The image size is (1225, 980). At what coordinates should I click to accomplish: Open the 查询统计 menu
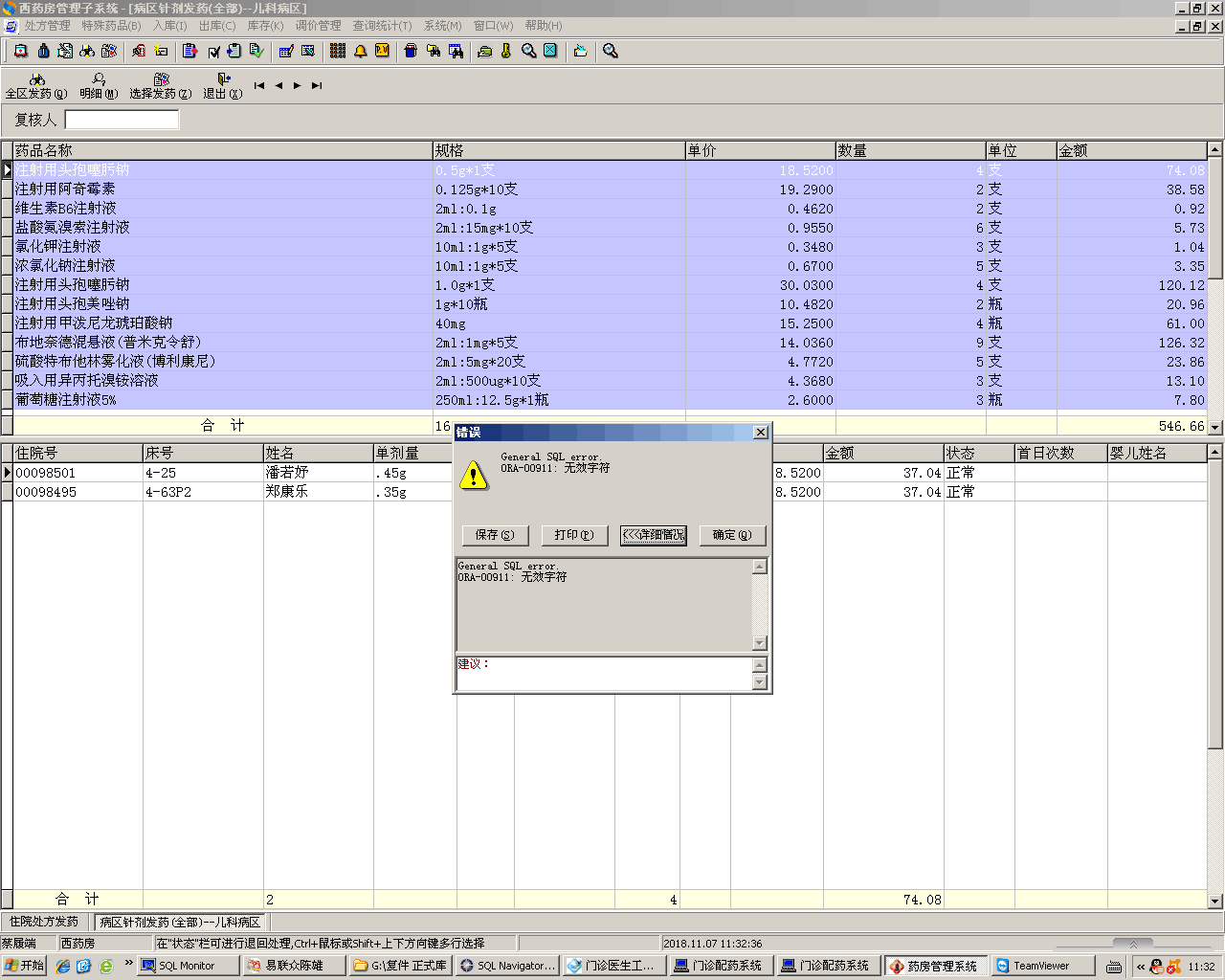382,26
